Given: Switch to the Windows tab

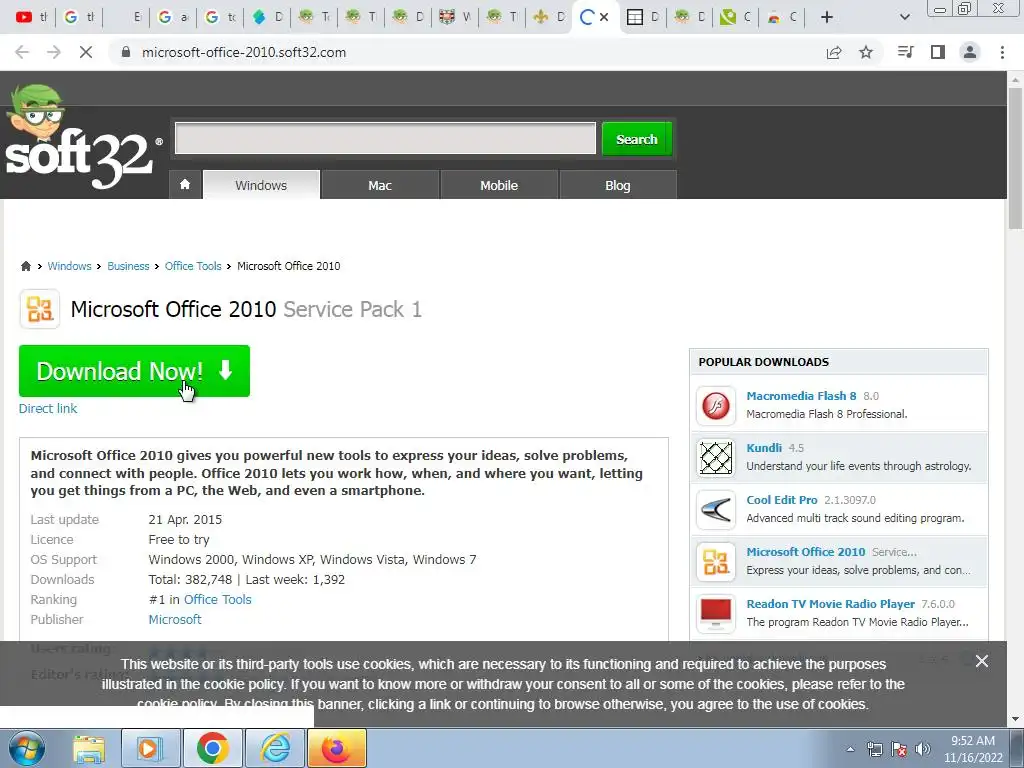Looking at the screenshot, I should click(x=261, y=185).
